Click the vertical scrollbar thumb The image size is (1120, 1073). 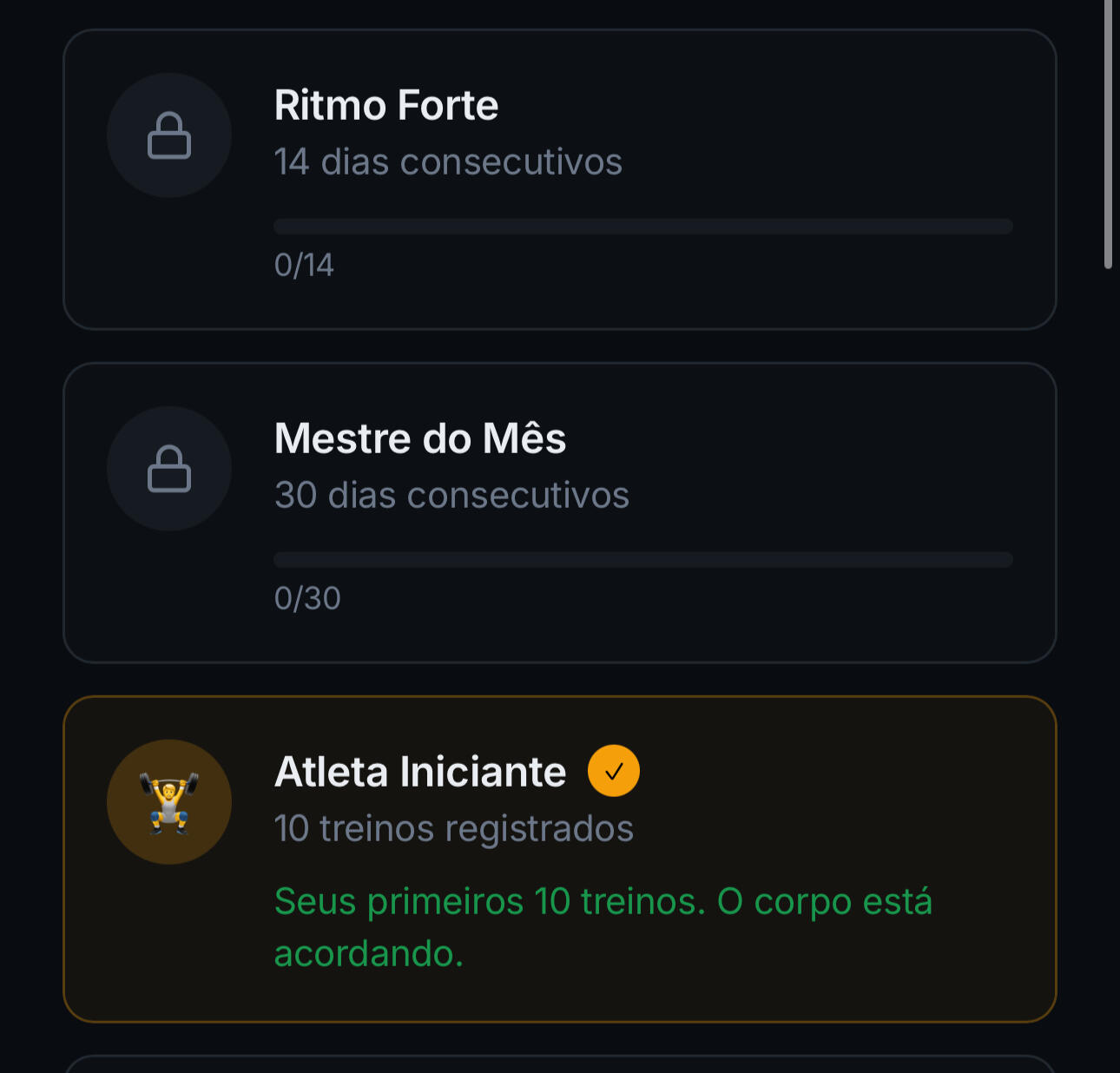click(x=1108, y=135)
